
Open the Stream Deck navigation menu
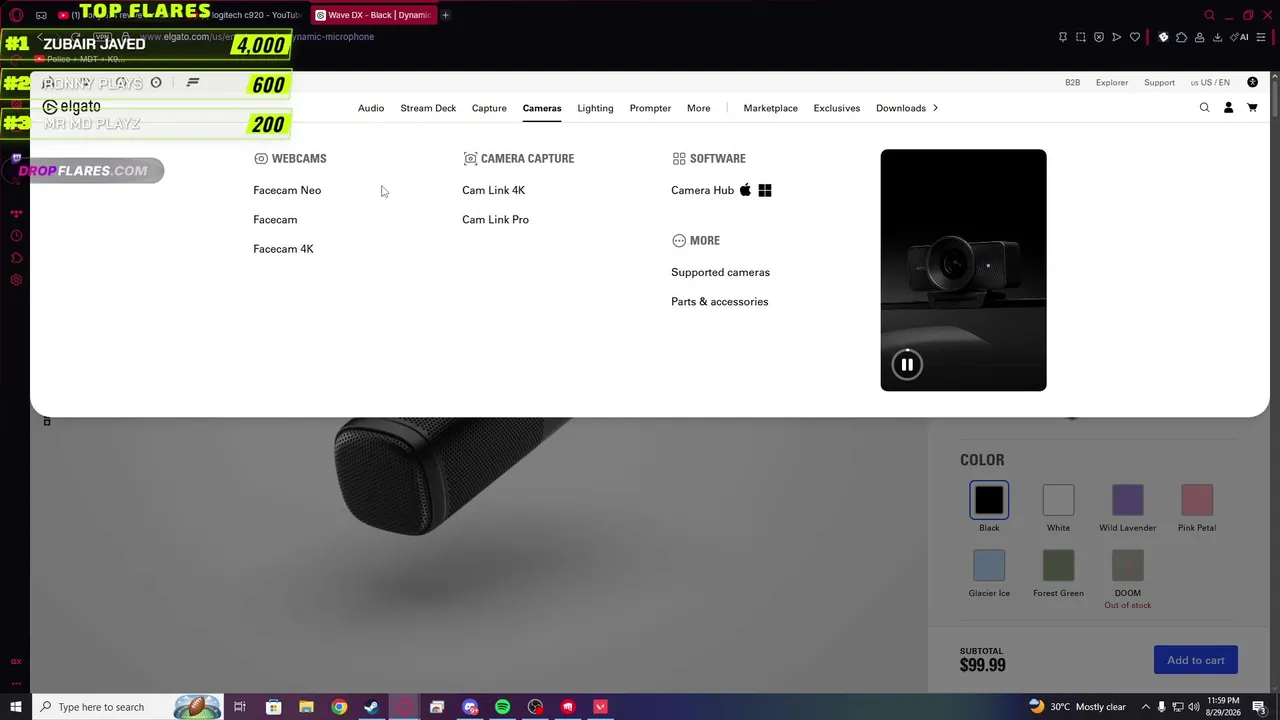[x=428, y=108]
